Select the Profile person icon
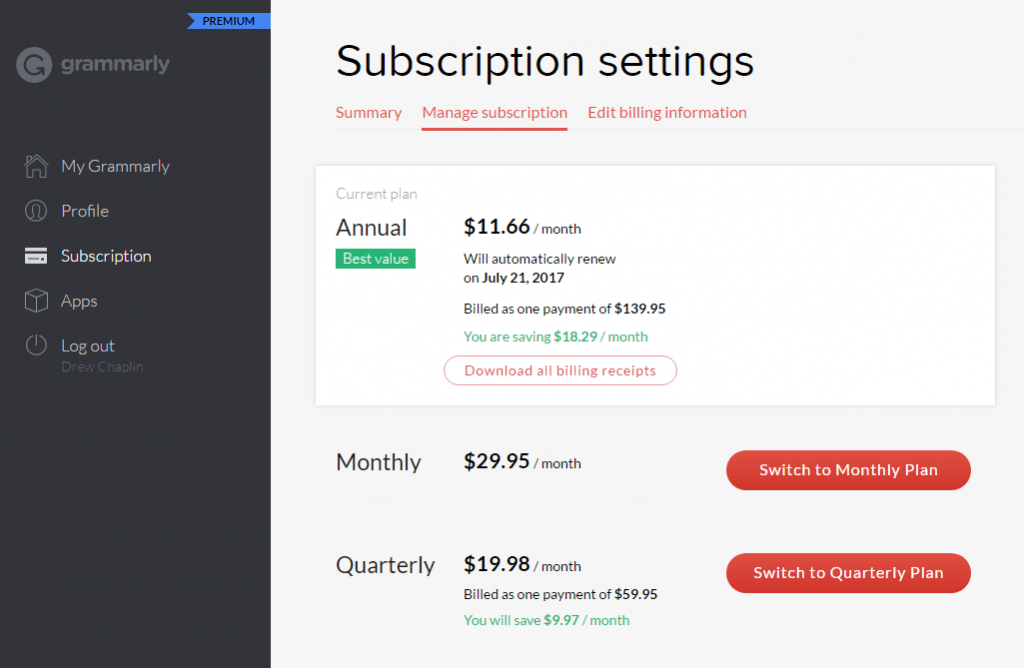 [x=36, y=211]
